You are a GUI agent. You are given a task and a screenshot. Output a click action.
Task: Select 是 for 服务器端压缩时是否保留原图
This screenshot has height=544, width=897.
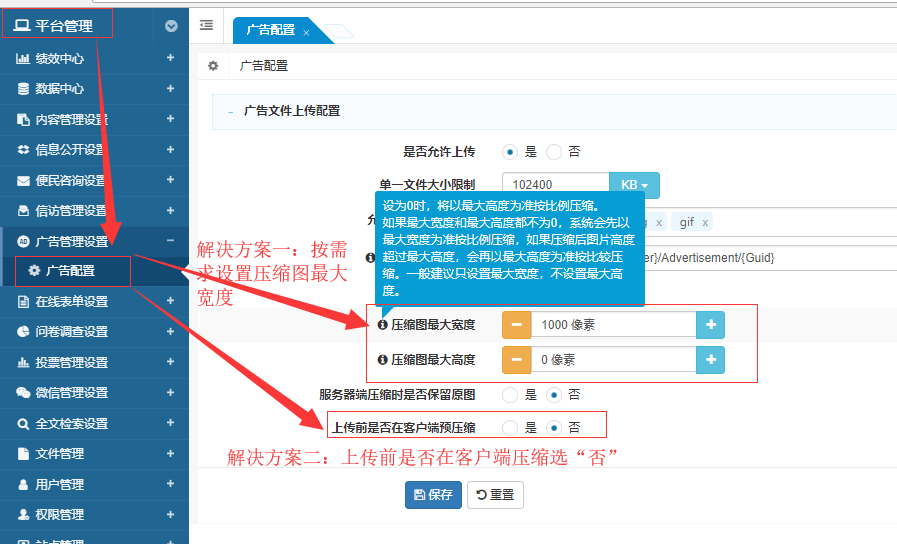click(511, 395)
